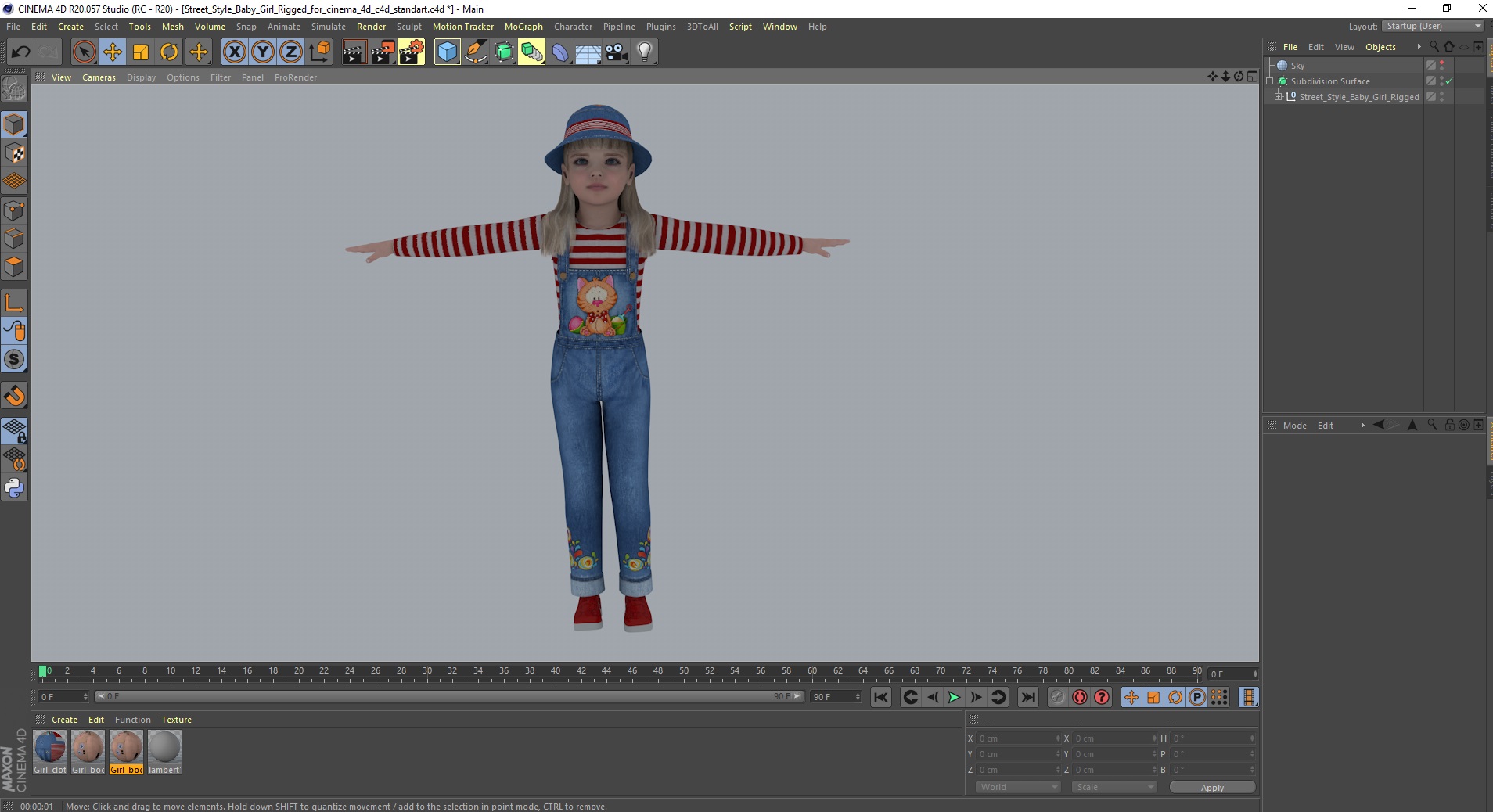This screenshot has height=812, width=1493.
Task: Open the Scale mode dropdown
Action: pos(1113,787)
